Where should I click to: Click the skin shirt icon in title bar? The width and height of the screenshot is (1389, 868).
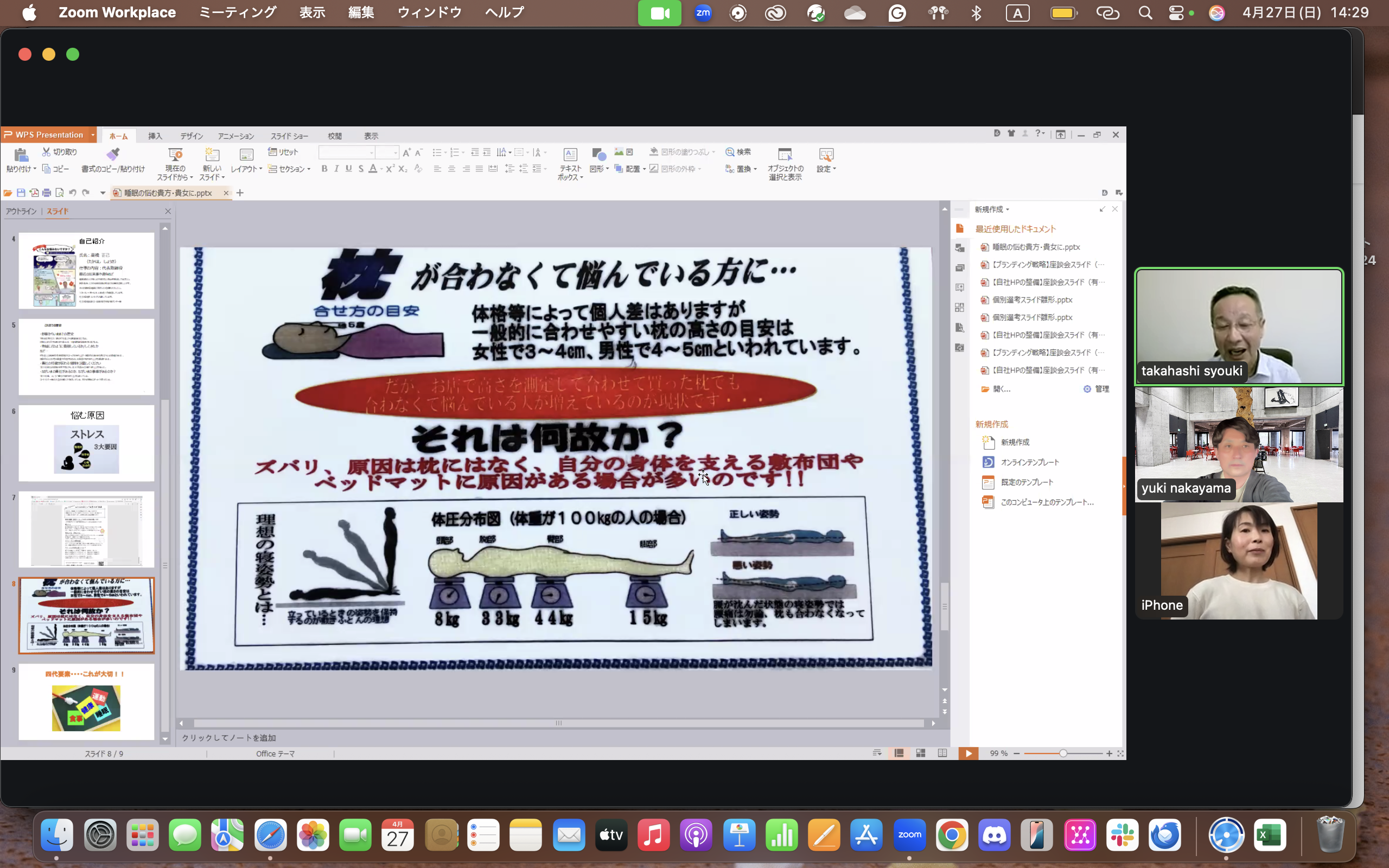point(1011,134)
